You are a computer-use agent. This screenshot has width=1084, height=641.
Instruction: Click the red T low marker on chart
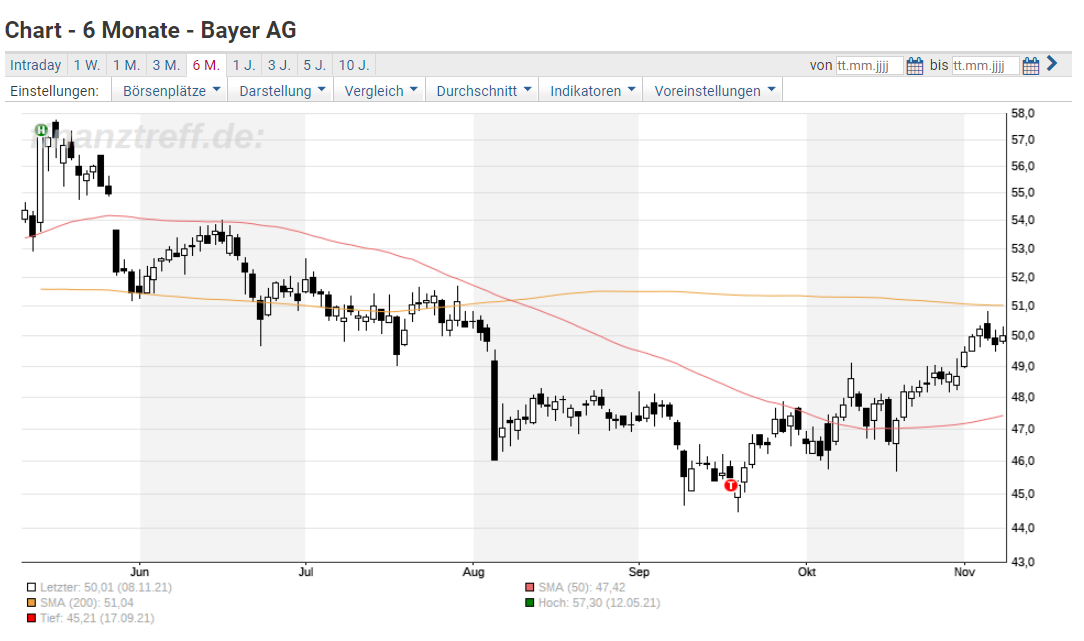point(731,486)
